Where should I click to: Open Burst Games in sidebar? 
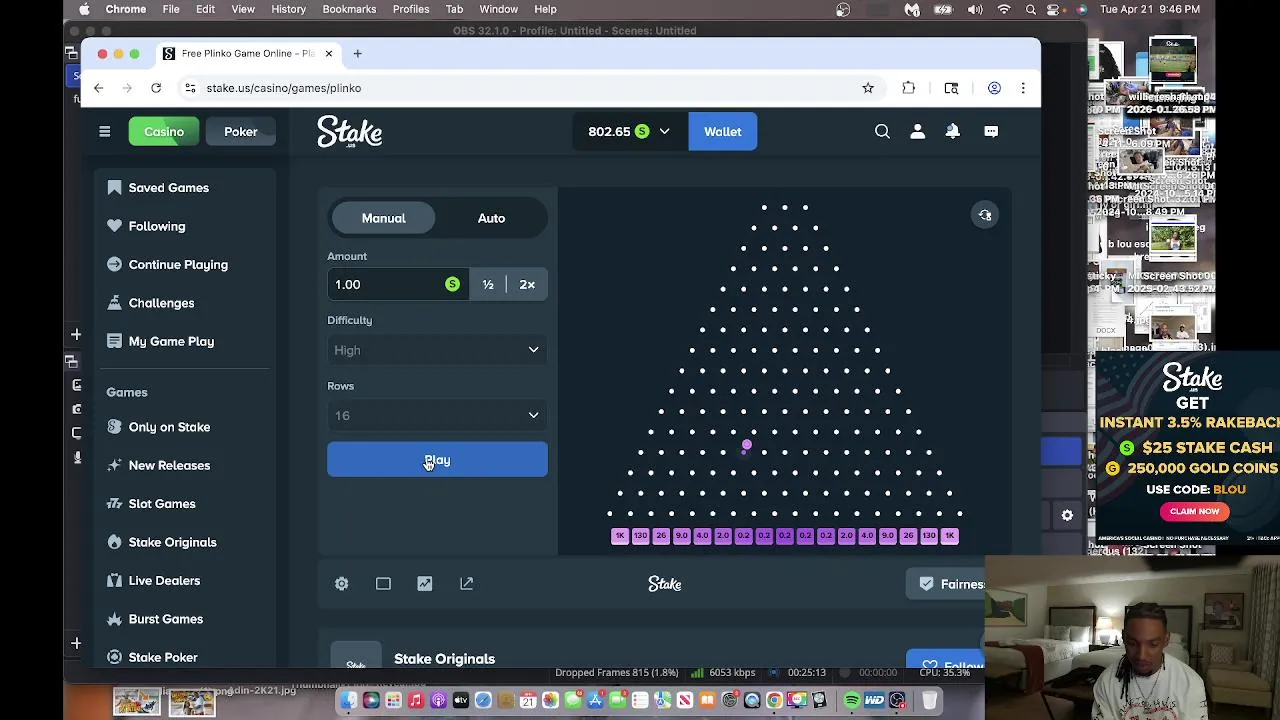point(166,619)
